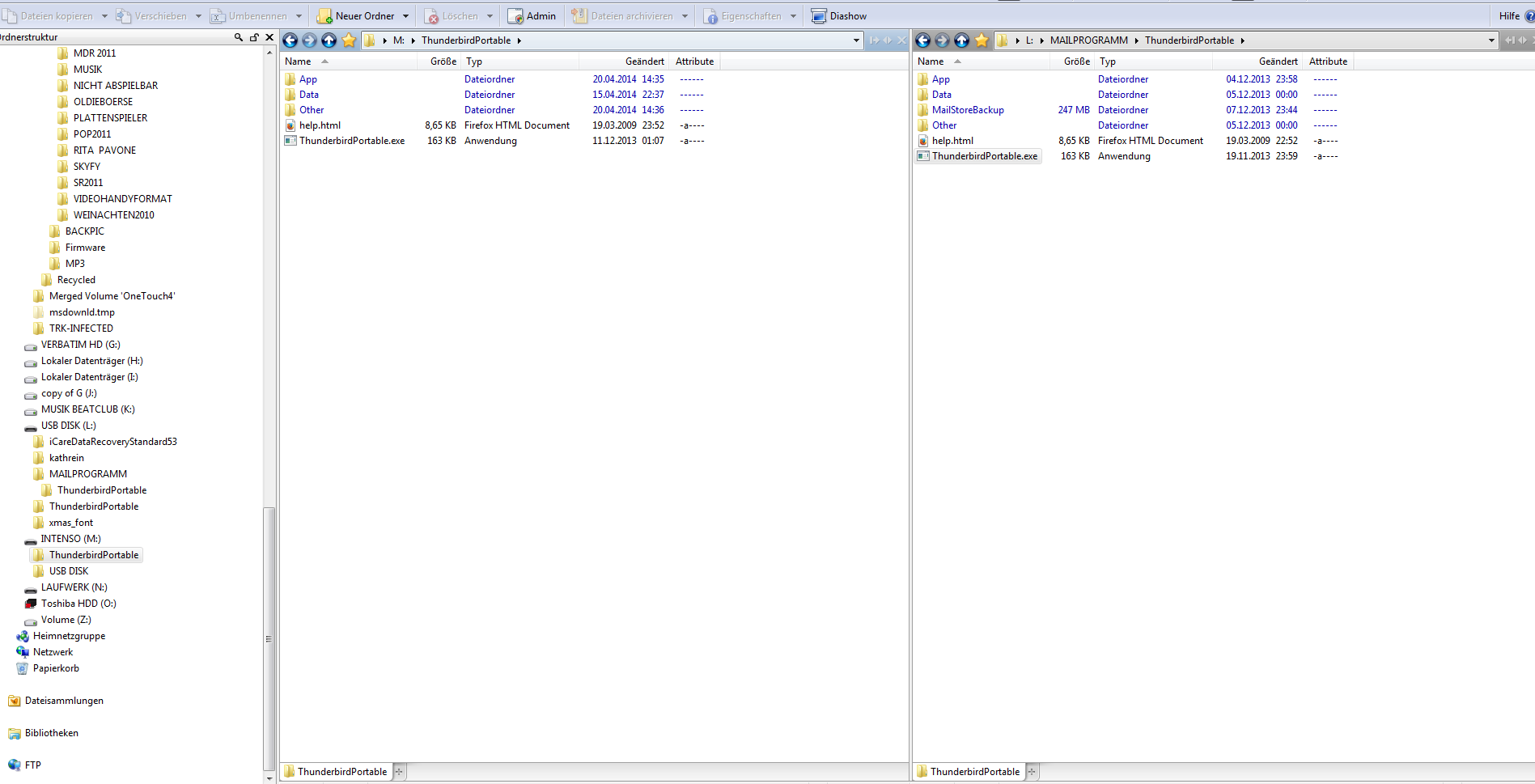Sort right pane by Geändert column
Image resolution: width=1535 pixels, height=784 pixels.
tap(1257, 61)
